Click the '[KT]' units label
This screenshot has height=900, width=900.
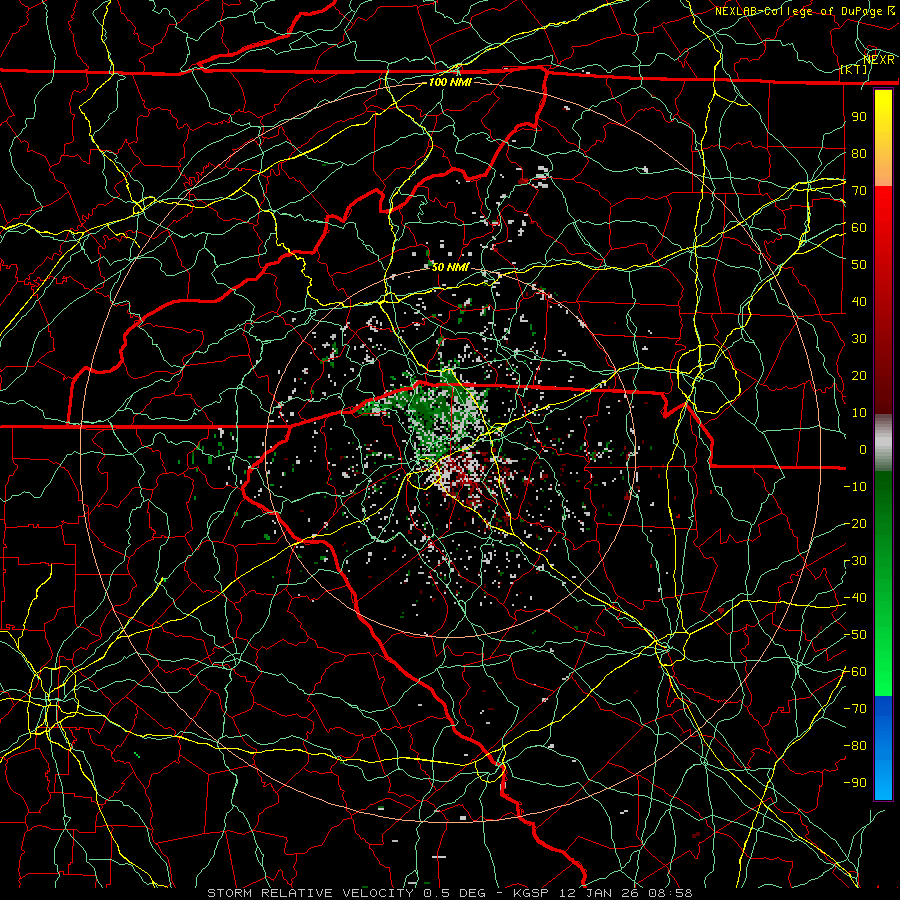854,70
